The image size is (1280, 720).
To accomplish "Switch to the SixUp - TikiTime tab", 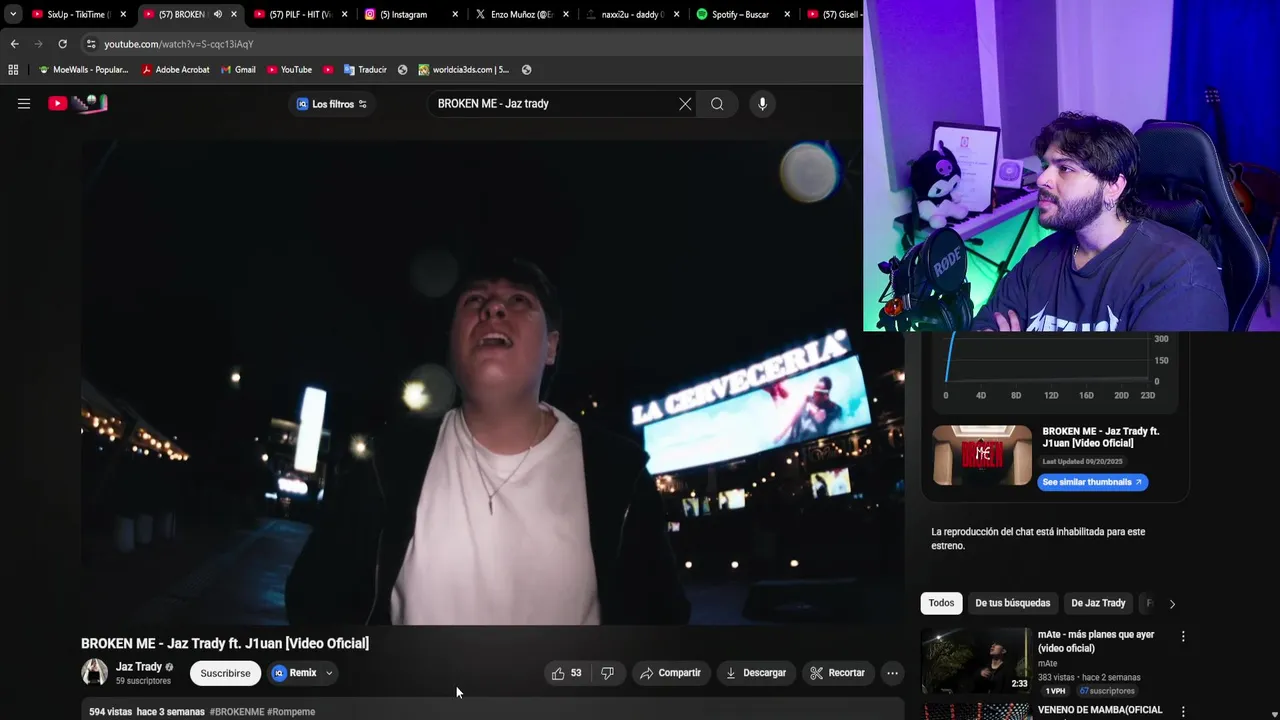I will [x=80, y=14].
